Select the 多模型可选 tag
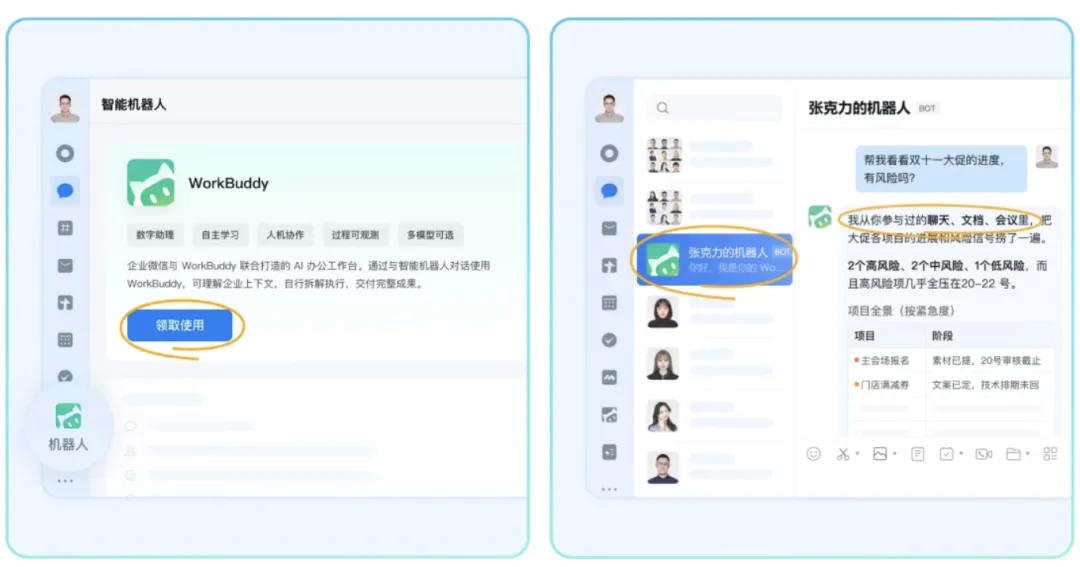1080x567 pixels. 430,235
